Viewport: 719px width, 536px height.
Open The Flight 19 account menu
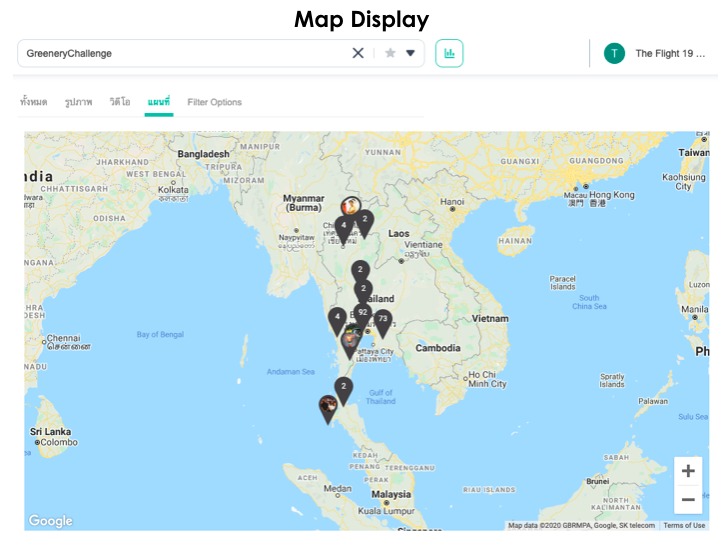(669, 54)
